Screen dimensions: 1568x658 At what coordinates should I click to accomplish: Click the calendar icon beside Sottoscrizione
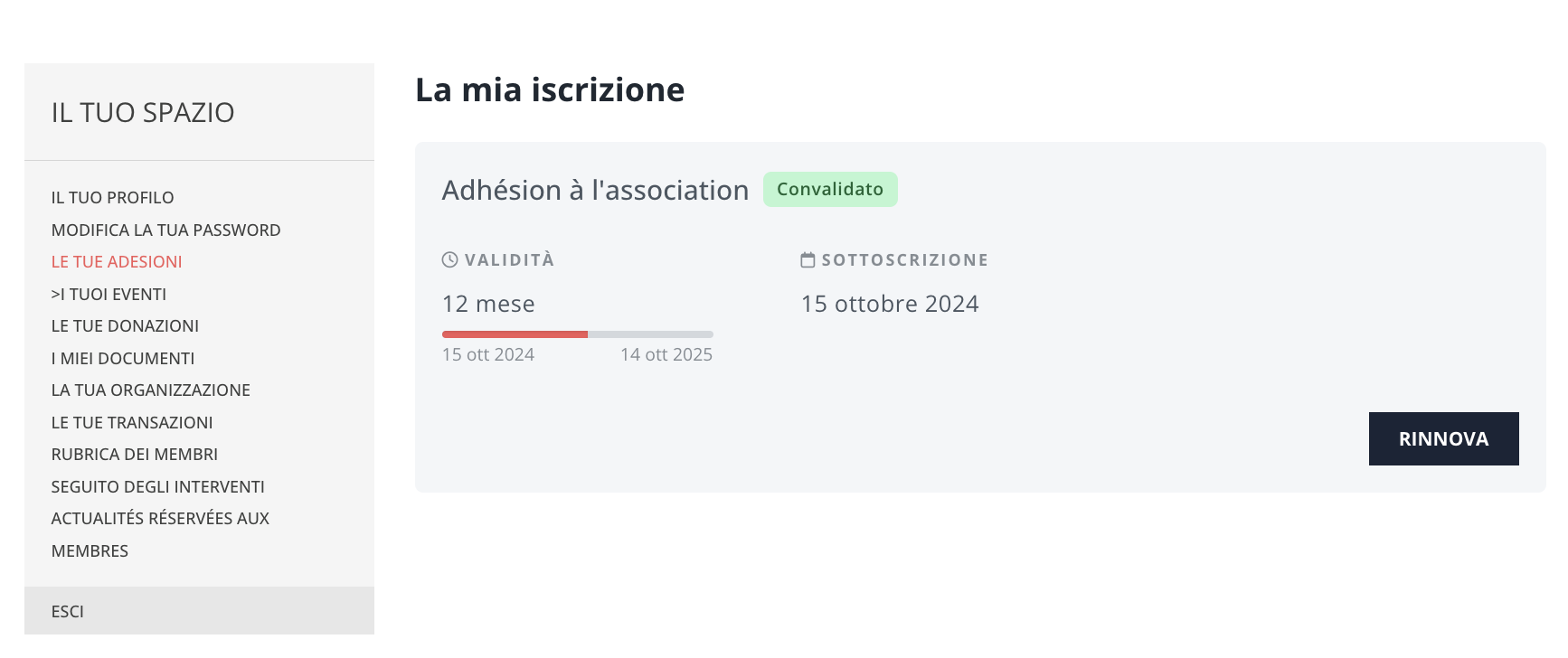(808, 260)
